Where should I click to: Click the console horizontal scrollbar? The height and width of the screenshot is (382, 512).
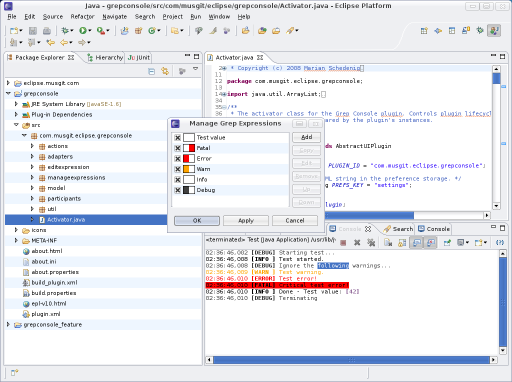click(x=351, y=360)
